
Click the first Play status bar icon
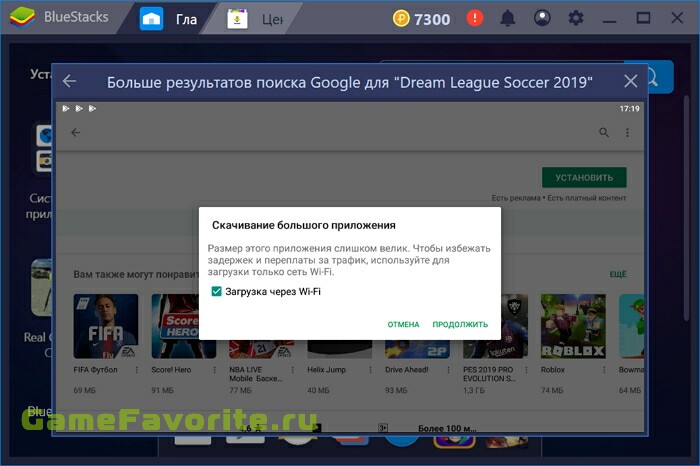pyautogui.click(x=66, y=108)
